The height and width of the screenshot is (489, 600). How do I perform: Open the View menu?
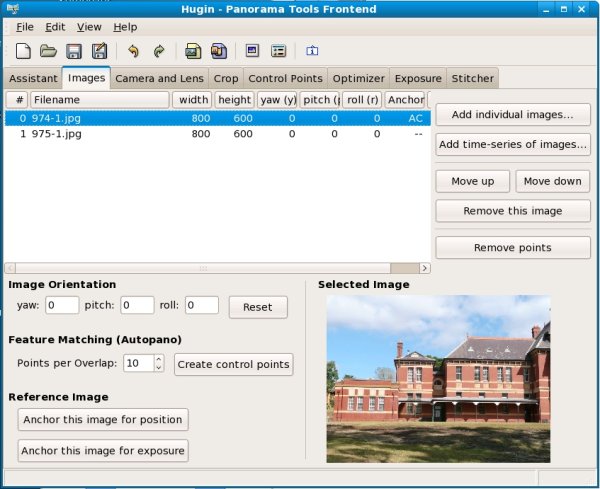tap(89, 27)
